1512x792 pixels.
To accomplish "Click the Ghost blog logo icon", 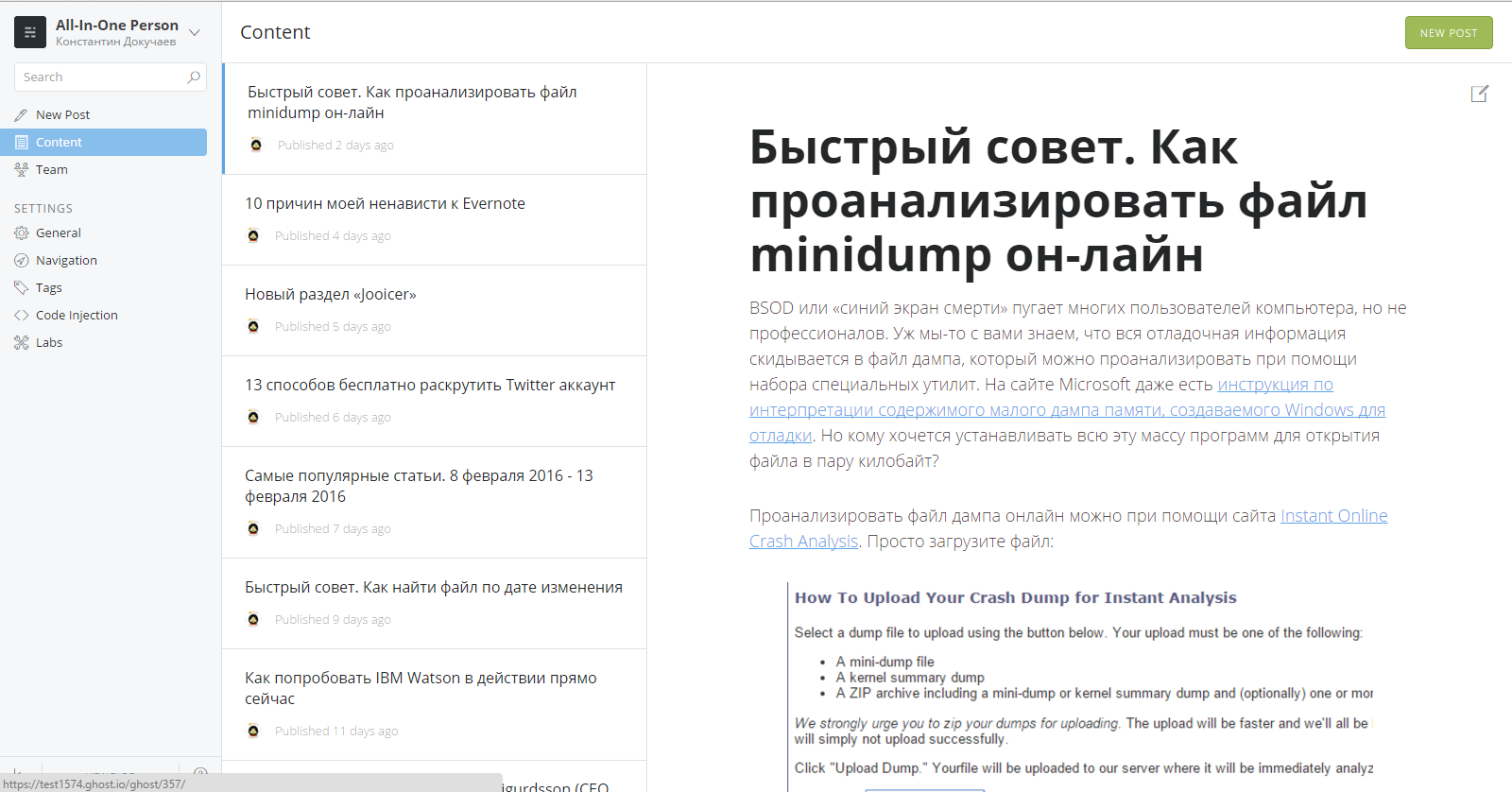I will pyautogui.click(x=30, y=32).
